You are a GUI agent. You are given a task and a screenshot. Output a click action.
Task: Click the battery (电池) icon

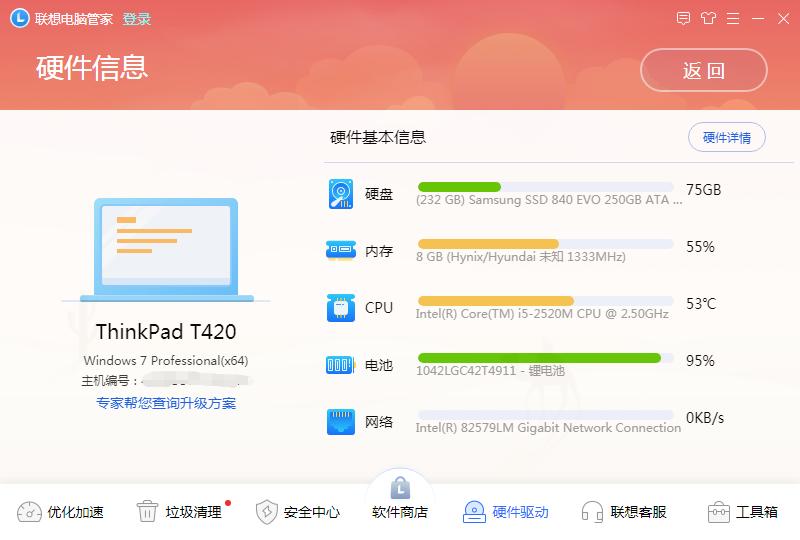[x=340, y=365]
